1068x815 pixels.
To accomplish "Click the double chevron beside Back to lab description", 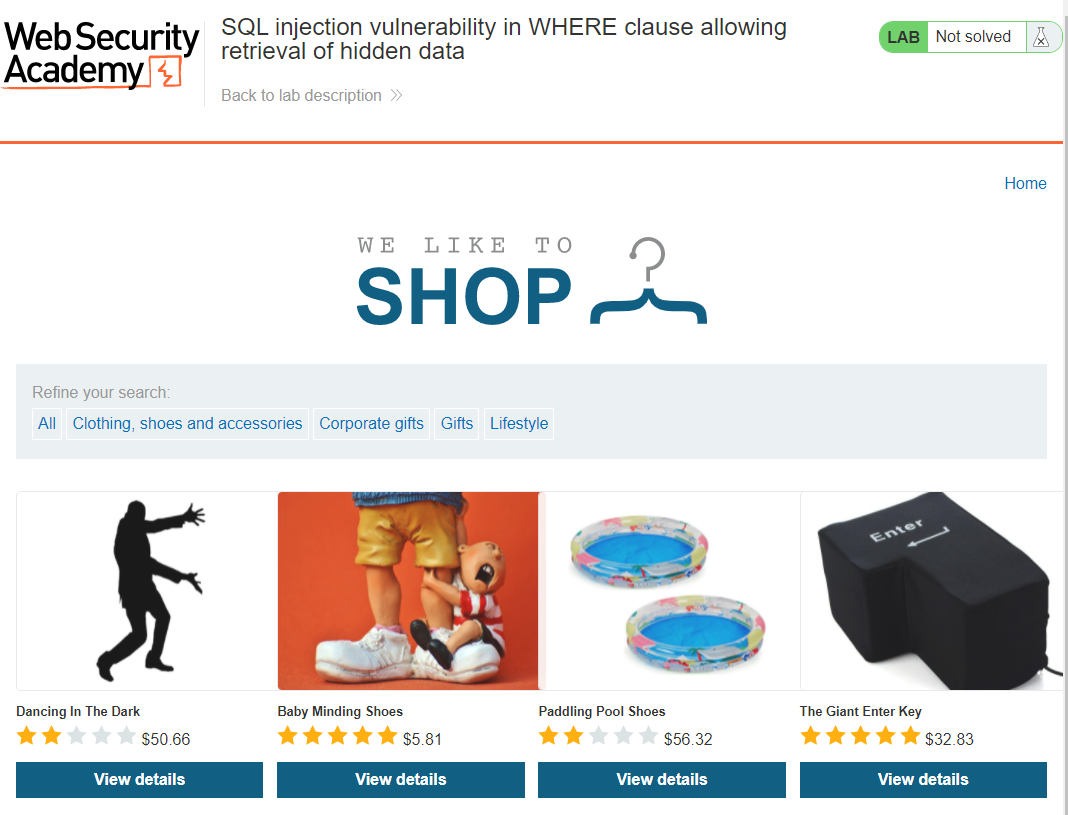I will [396, 95].
